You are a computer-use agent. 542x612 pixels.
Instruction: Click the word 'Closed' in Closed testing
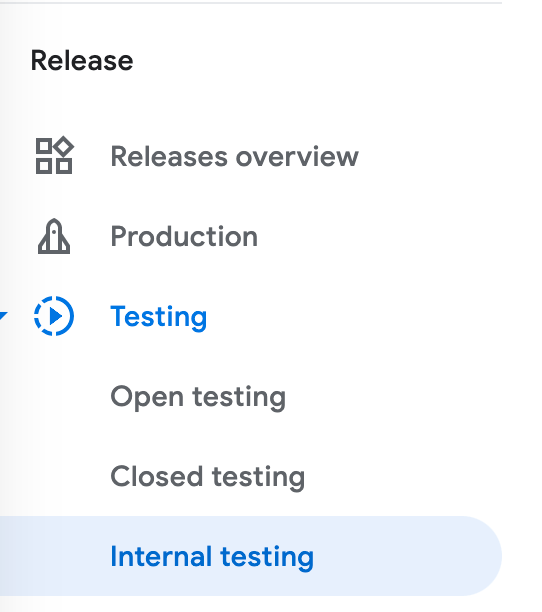click(157, 476)
